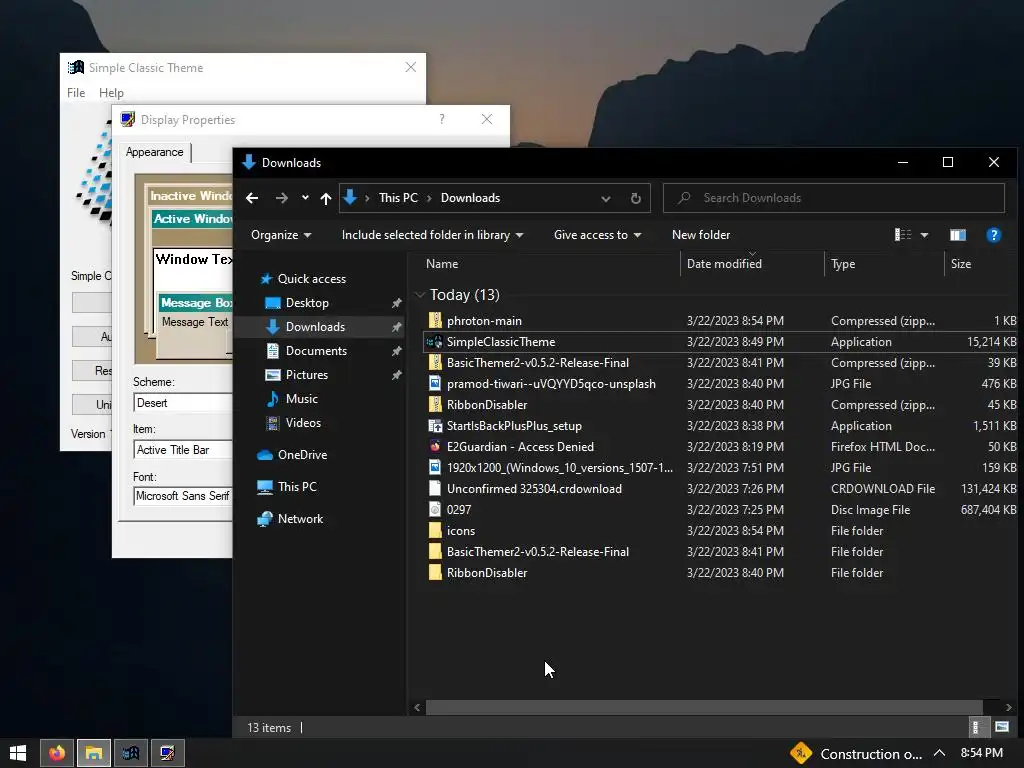Select pramod-tiwari unsplash JPG file

551,383
